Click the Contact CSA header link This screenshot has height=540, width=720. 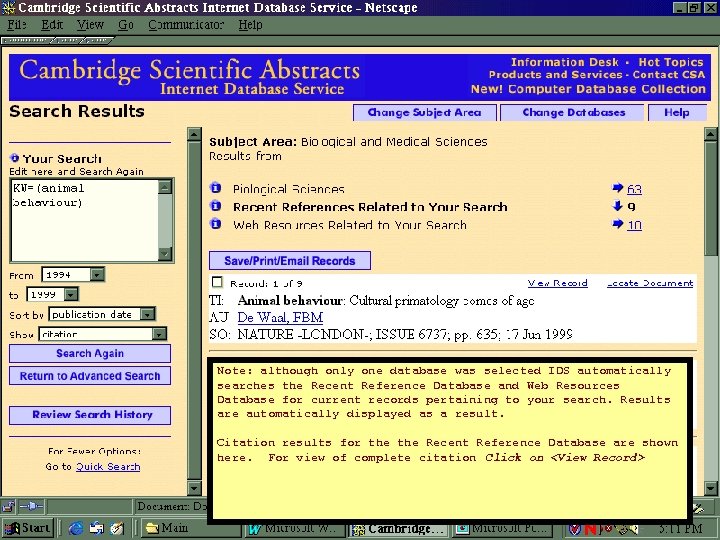[669, 74]
